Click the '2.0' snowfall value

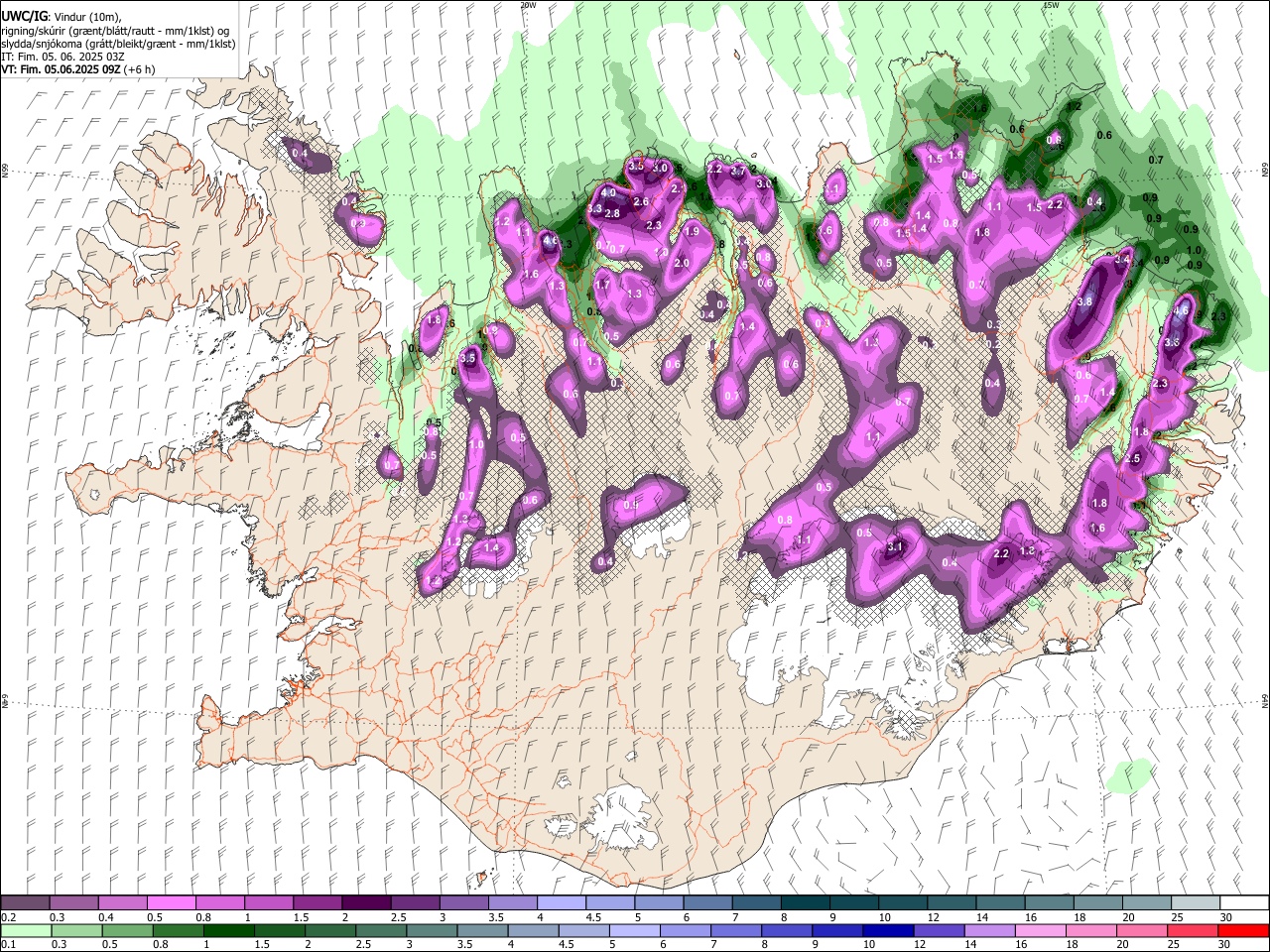pyautogui.click(x=682, y=263)
